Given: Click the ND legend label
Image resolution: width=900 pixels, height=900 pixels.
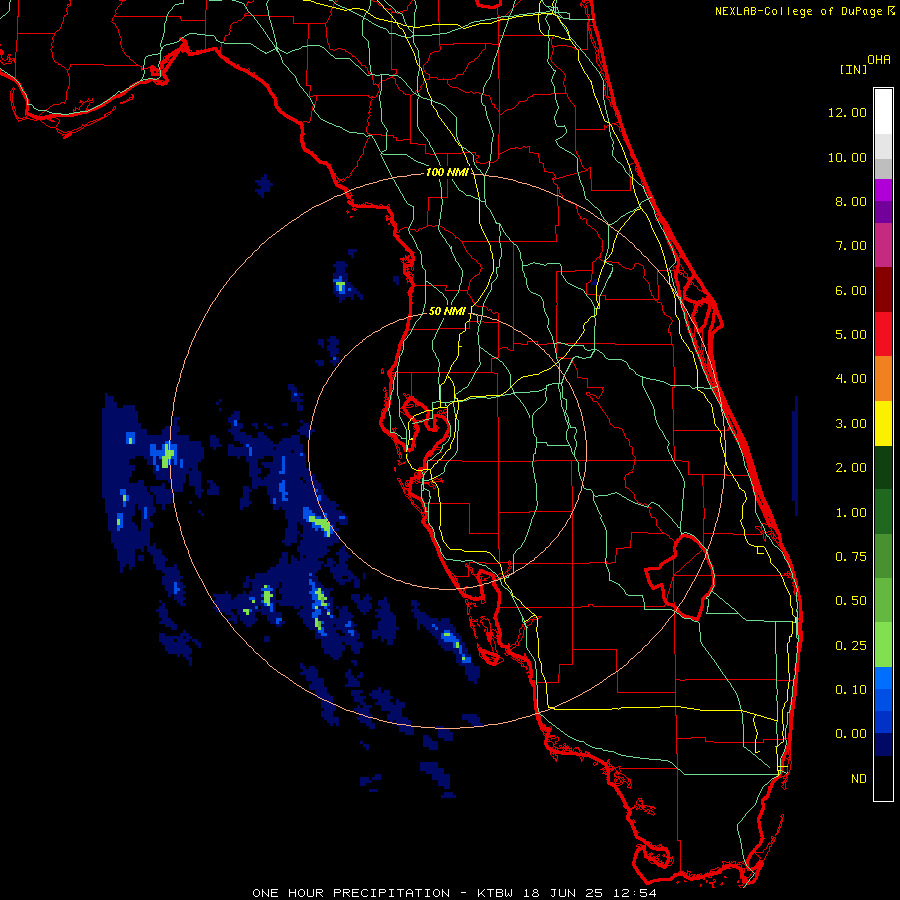Looking at the screenshot, I should tap(859, 779).
